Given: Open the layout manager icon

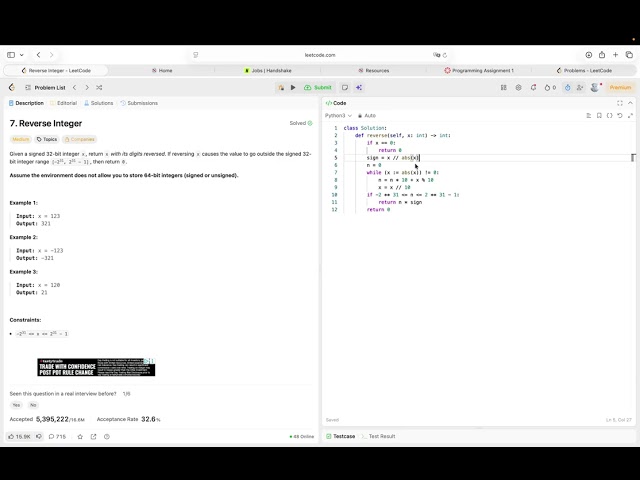Looking at the screenshot, I should coord(504,87).
